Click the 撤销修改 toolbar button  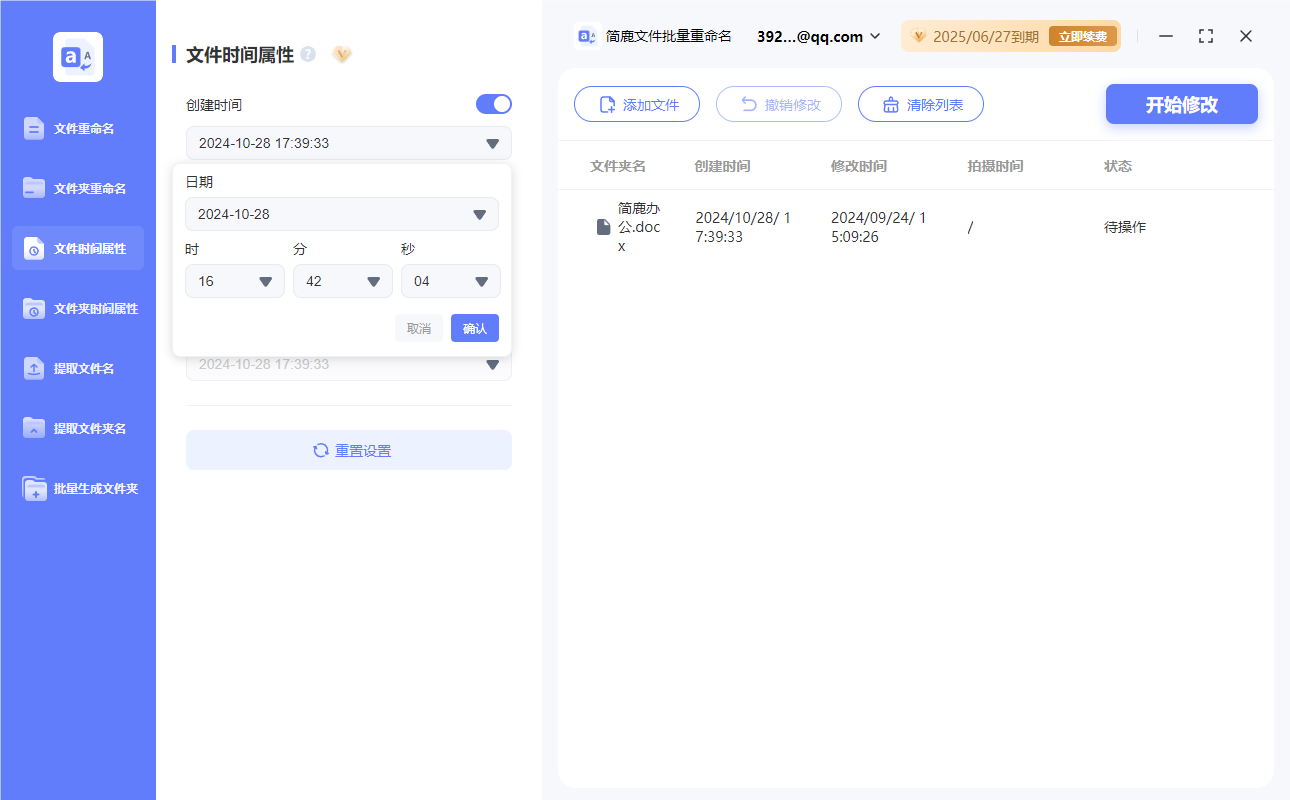pyautogui.click(x=778, y=104)
